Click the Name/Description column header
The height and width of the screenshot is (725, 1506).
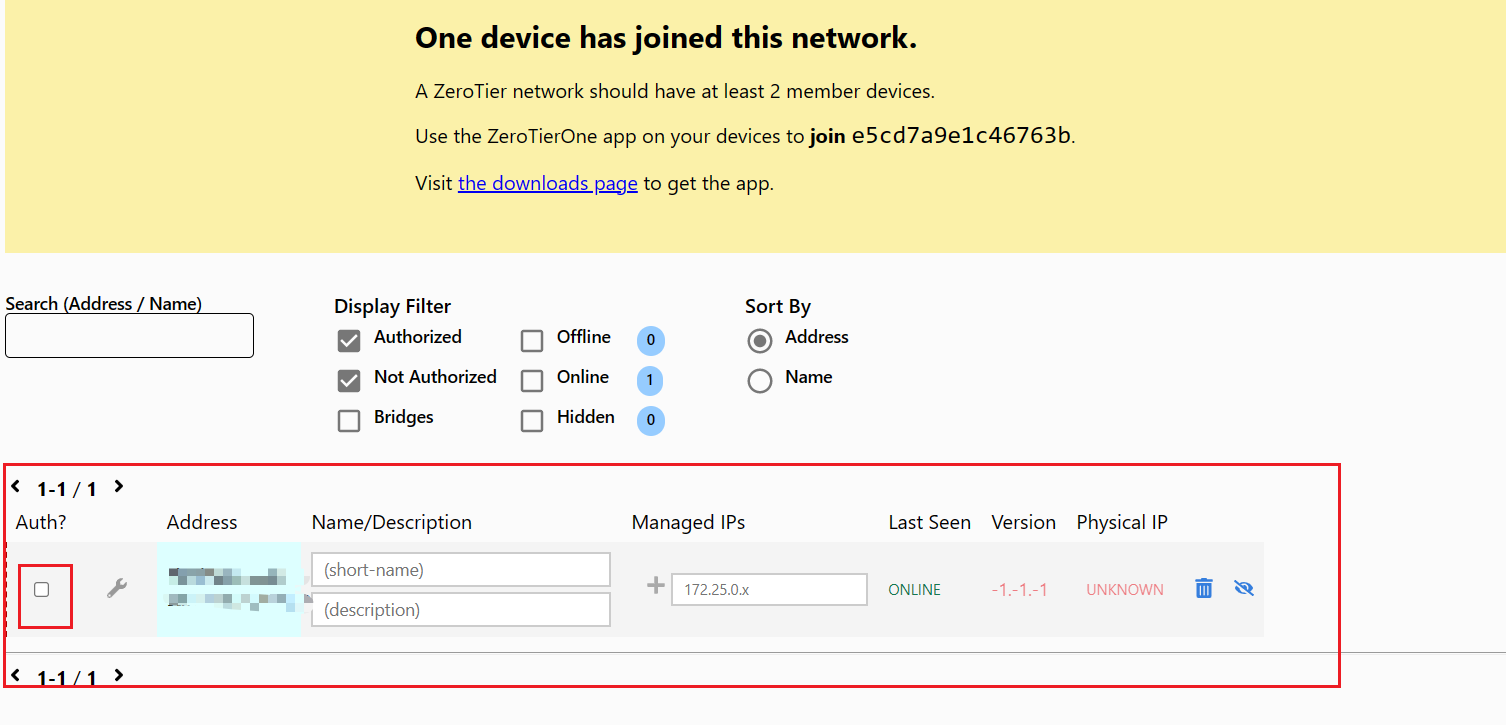tap(392, 522)
